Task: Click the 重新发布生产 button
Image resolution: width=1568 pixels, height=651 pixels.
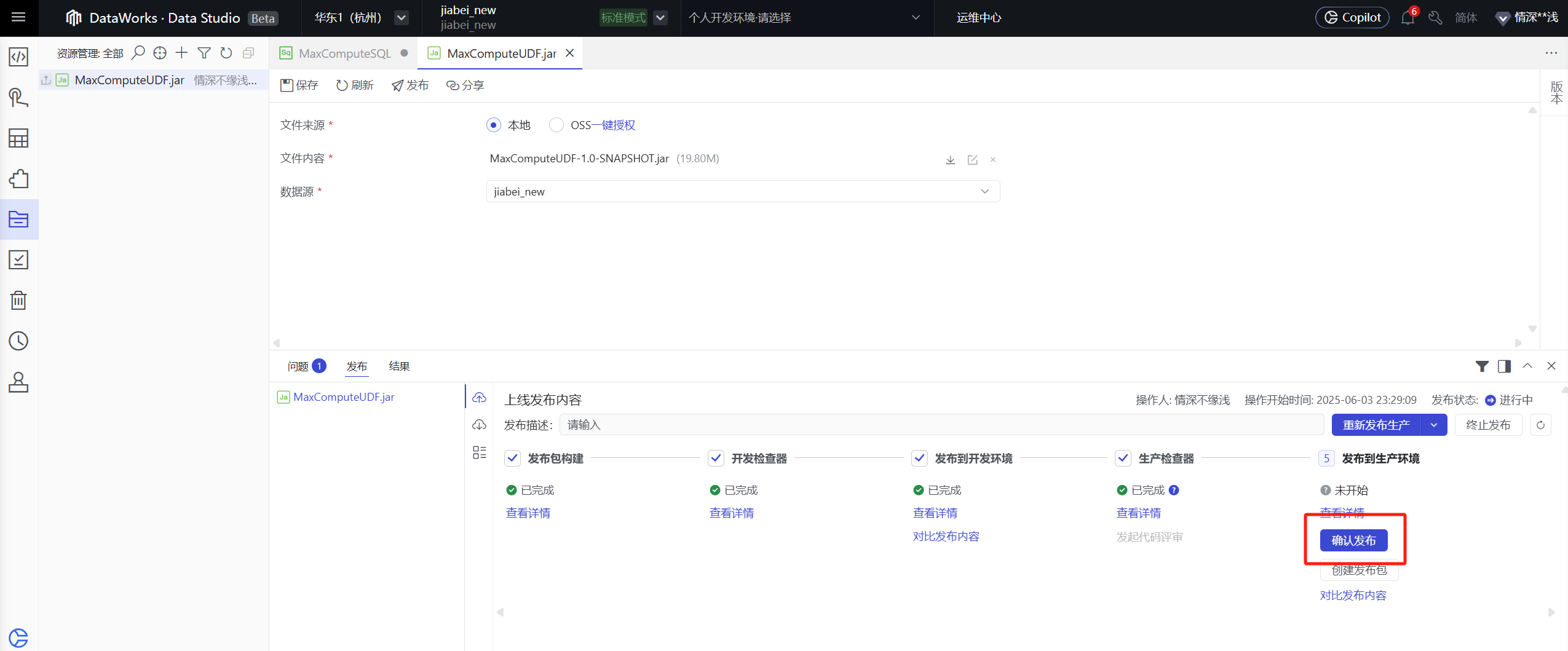Action: click(x=1376, y=425)
